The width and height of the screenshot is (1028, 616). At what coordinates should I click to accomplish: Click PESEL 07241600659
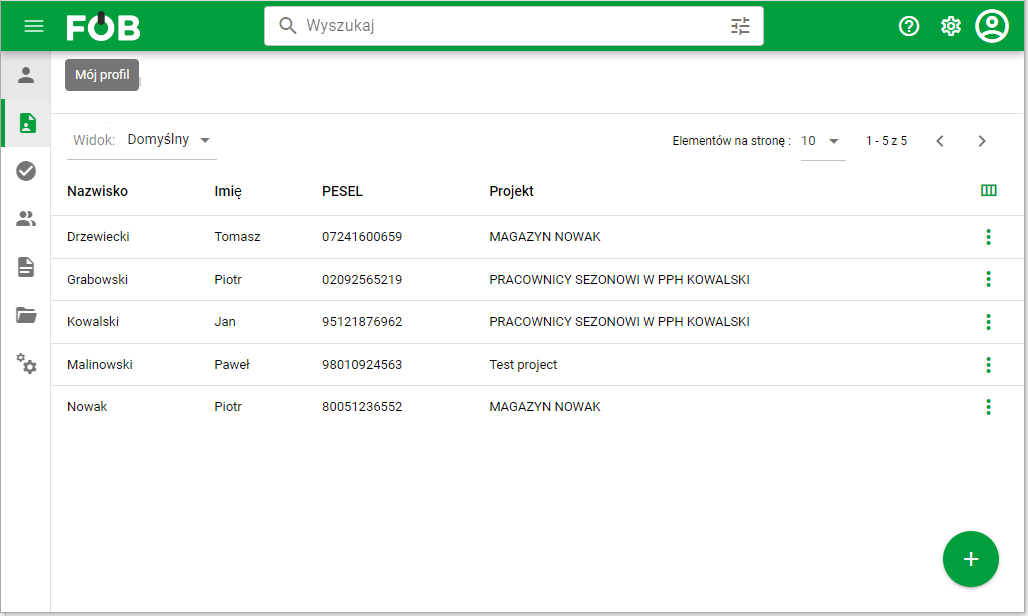362,237
